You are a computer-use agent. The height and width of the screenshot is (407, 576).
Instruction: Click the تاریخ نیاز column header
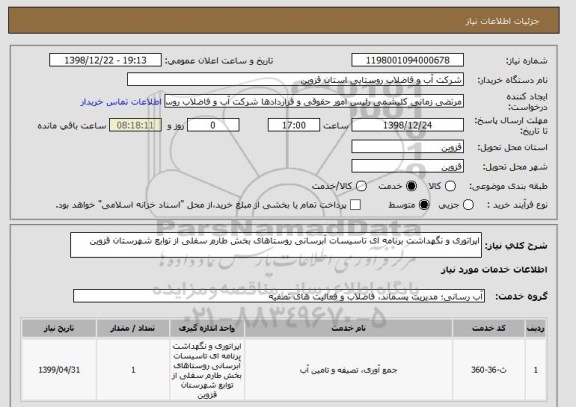pos(59,328)
